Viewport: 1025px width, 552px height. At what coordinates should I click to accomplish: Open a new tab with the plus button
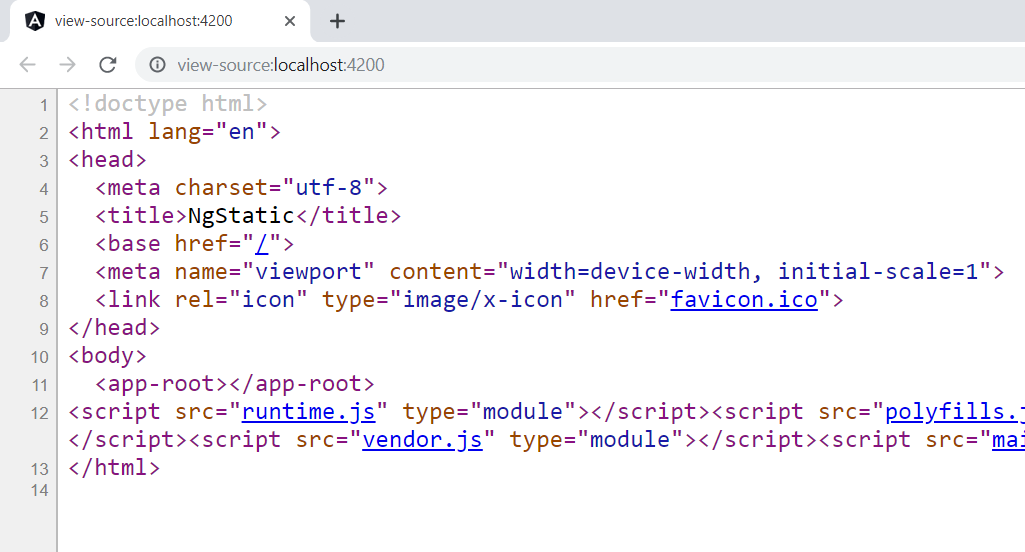click(x=337, y=21)
